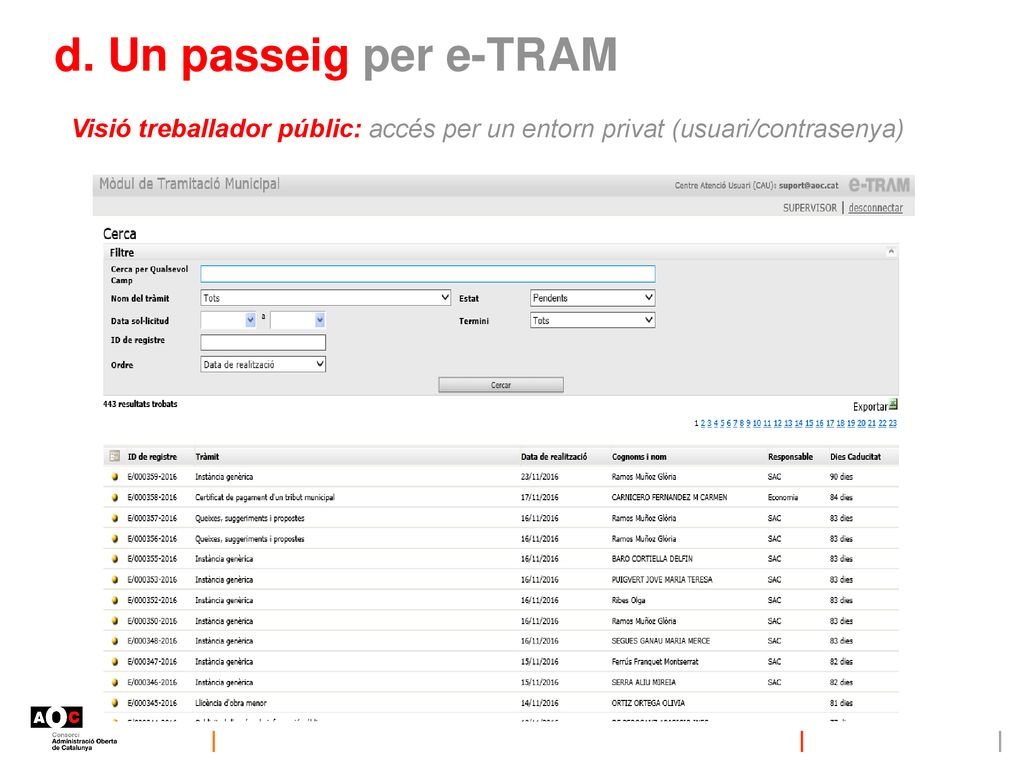Screen dimensions: 1024x768
Task: Click the Cercar button
Action: point(501,385)
